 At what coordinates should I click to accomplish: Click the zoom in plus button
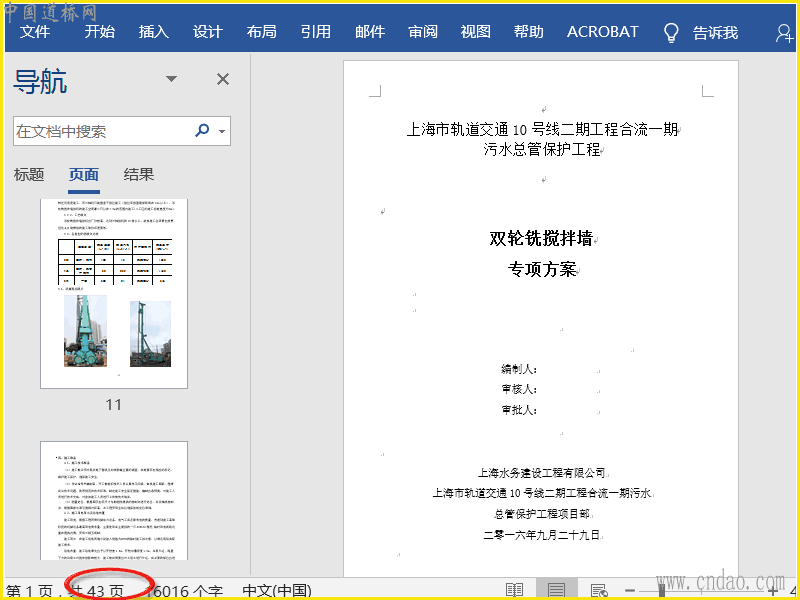772,591
